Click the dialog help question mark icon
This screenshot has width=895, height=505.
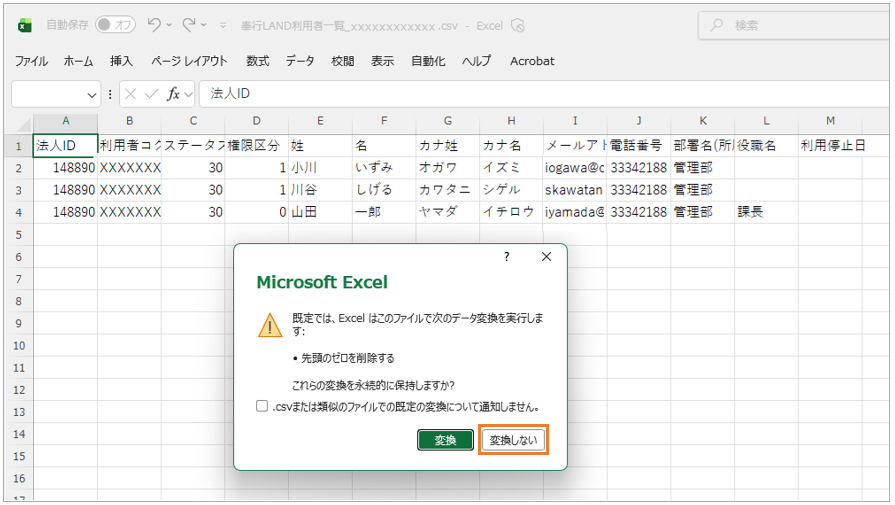tap(506, 257)
